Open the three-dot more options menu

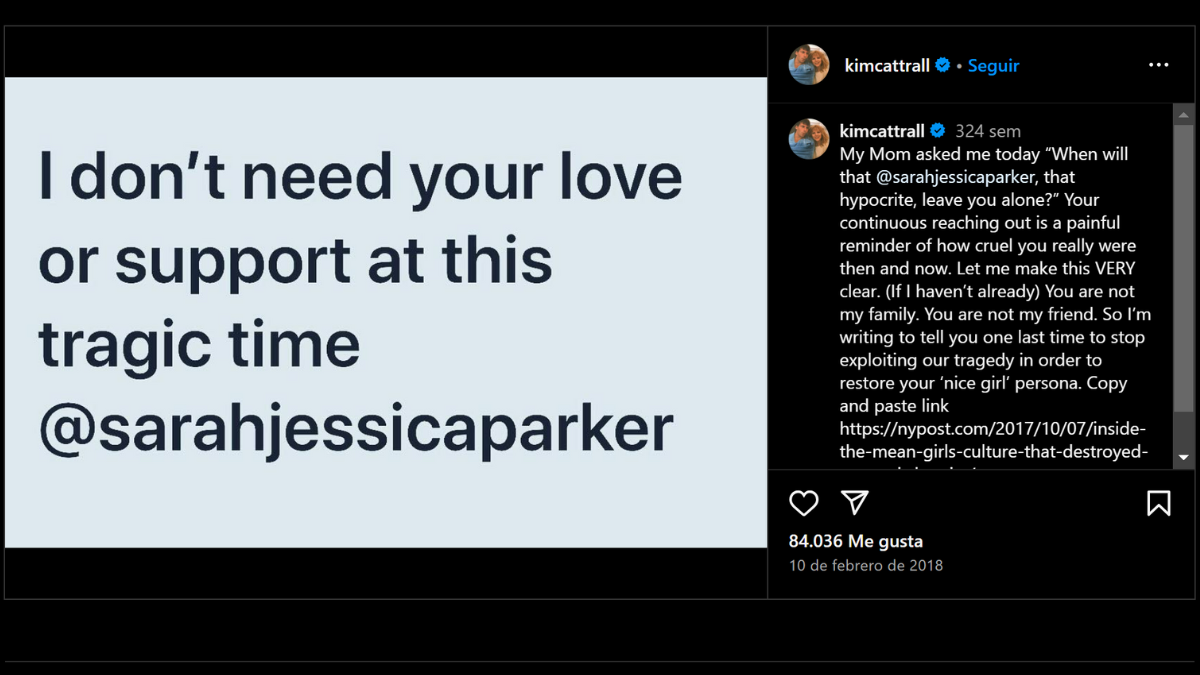pyautogui.click(x=1158, y=65)
